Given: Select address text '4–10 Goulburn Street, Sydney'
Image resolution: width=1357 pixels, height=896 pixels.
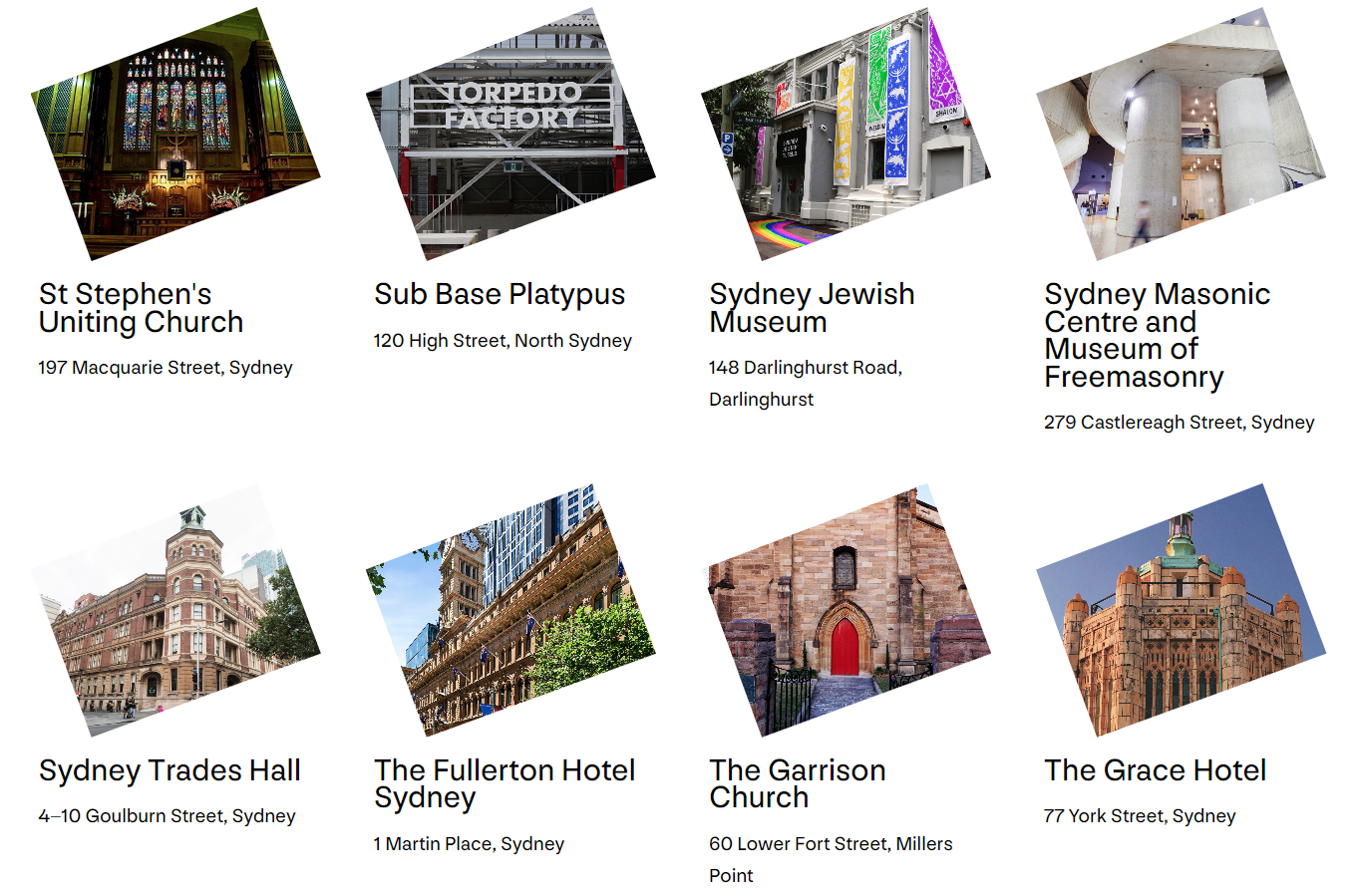Looking at the screenshot, I should point(167,816).
